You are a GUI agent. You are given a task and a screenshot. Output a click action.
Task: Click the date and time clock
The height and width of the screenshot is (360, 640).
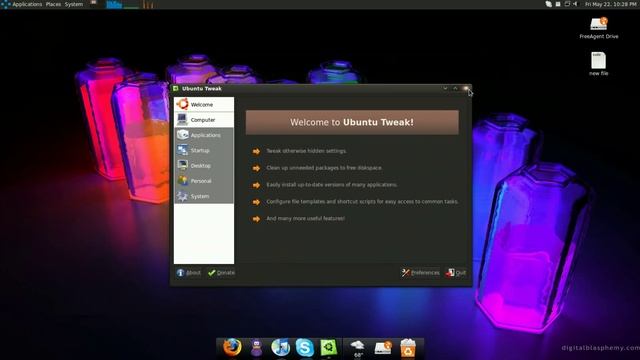tap(611, 4)
